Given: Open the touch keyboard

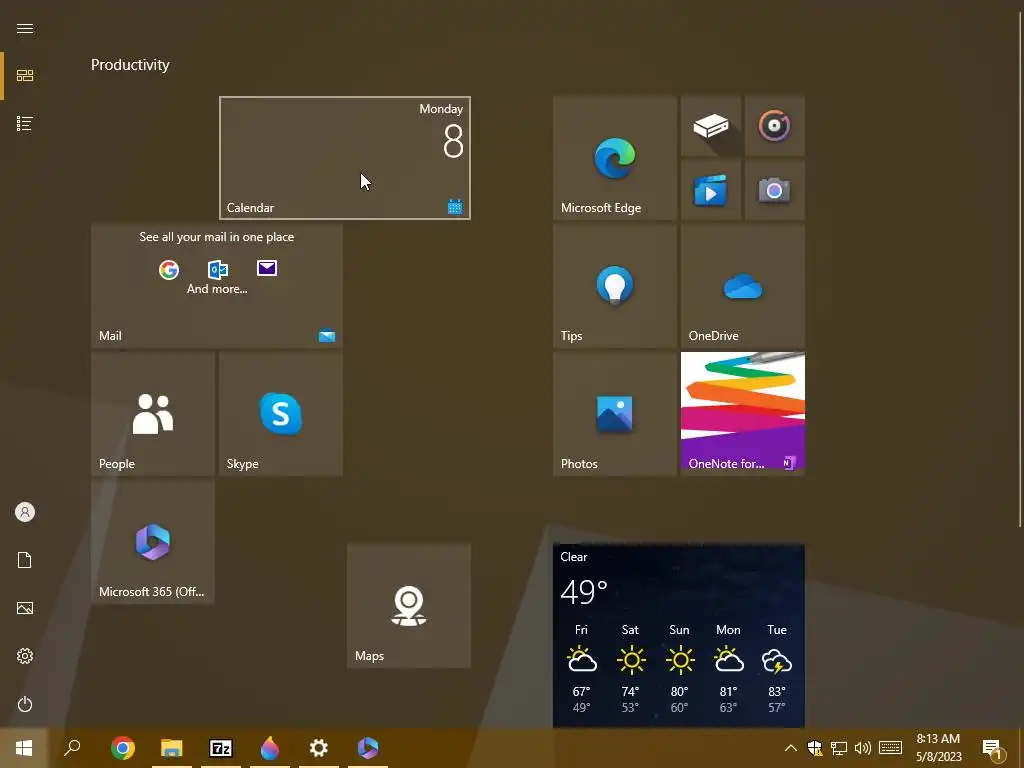Looking at the screenshot, I should [x=890, y=748].
